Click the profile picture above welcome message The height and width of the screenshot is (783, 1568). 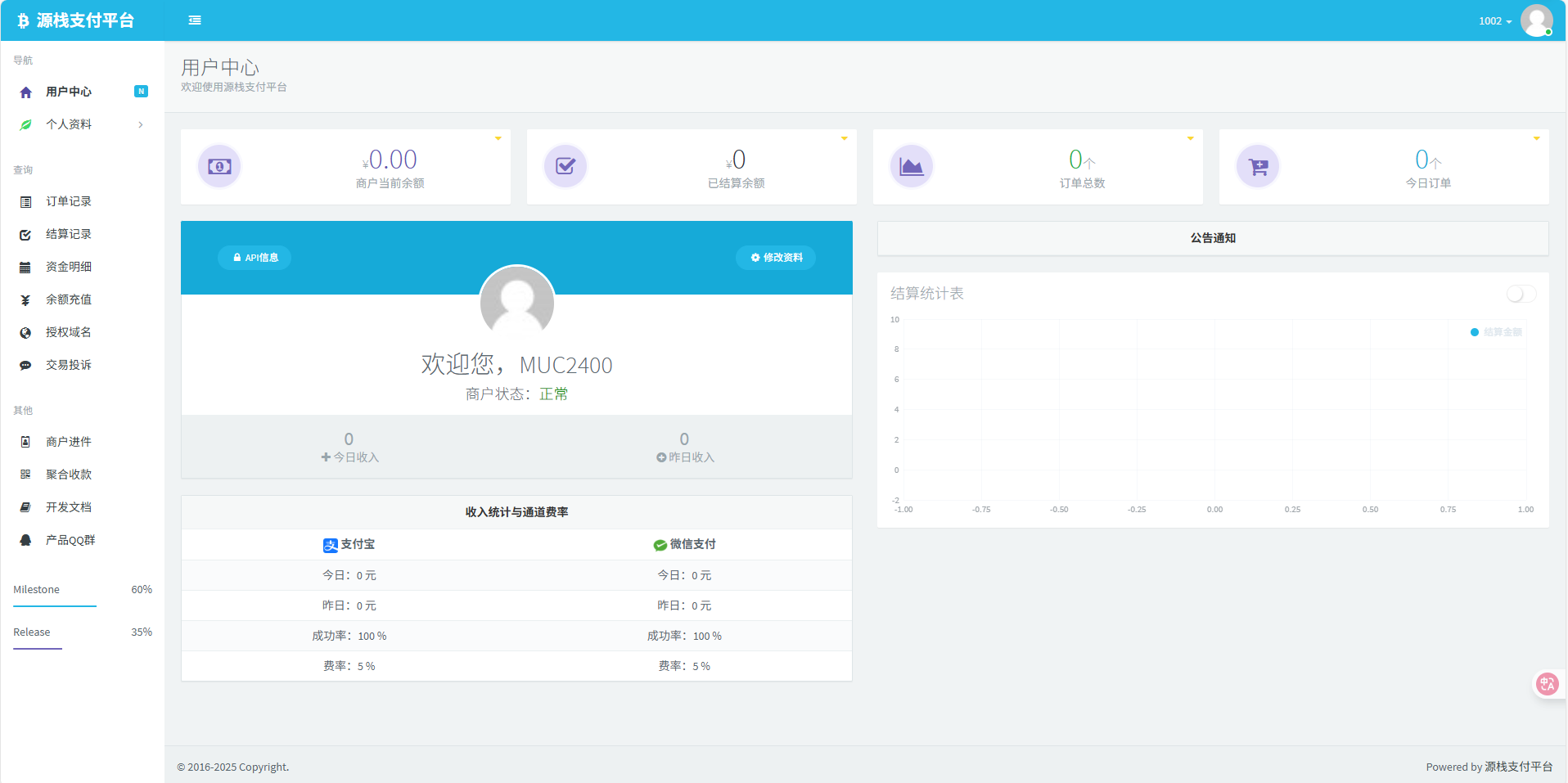[x=517, y=303]
